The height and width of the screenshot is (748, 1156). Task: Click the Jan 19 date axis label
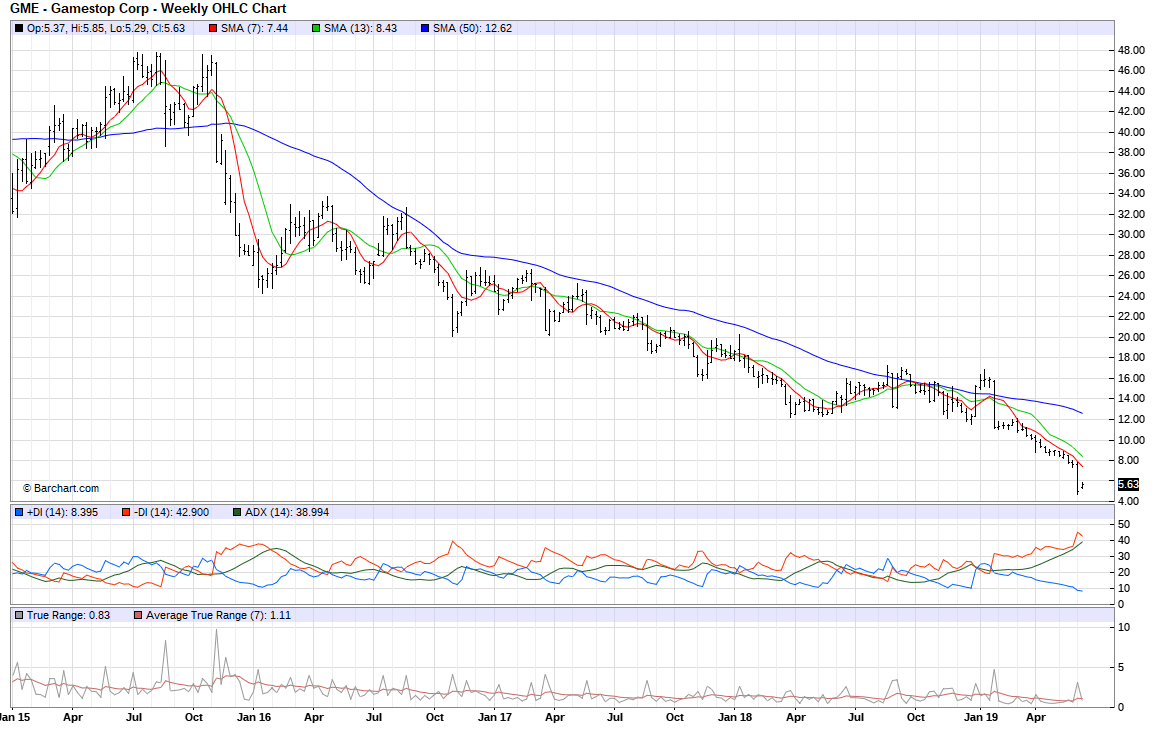[981, 717]
